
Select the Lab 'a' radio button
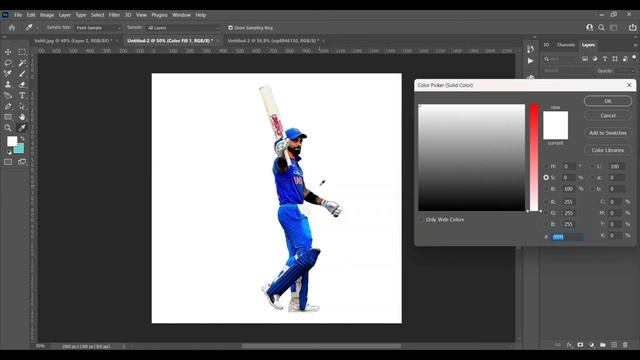click(592, 178)
